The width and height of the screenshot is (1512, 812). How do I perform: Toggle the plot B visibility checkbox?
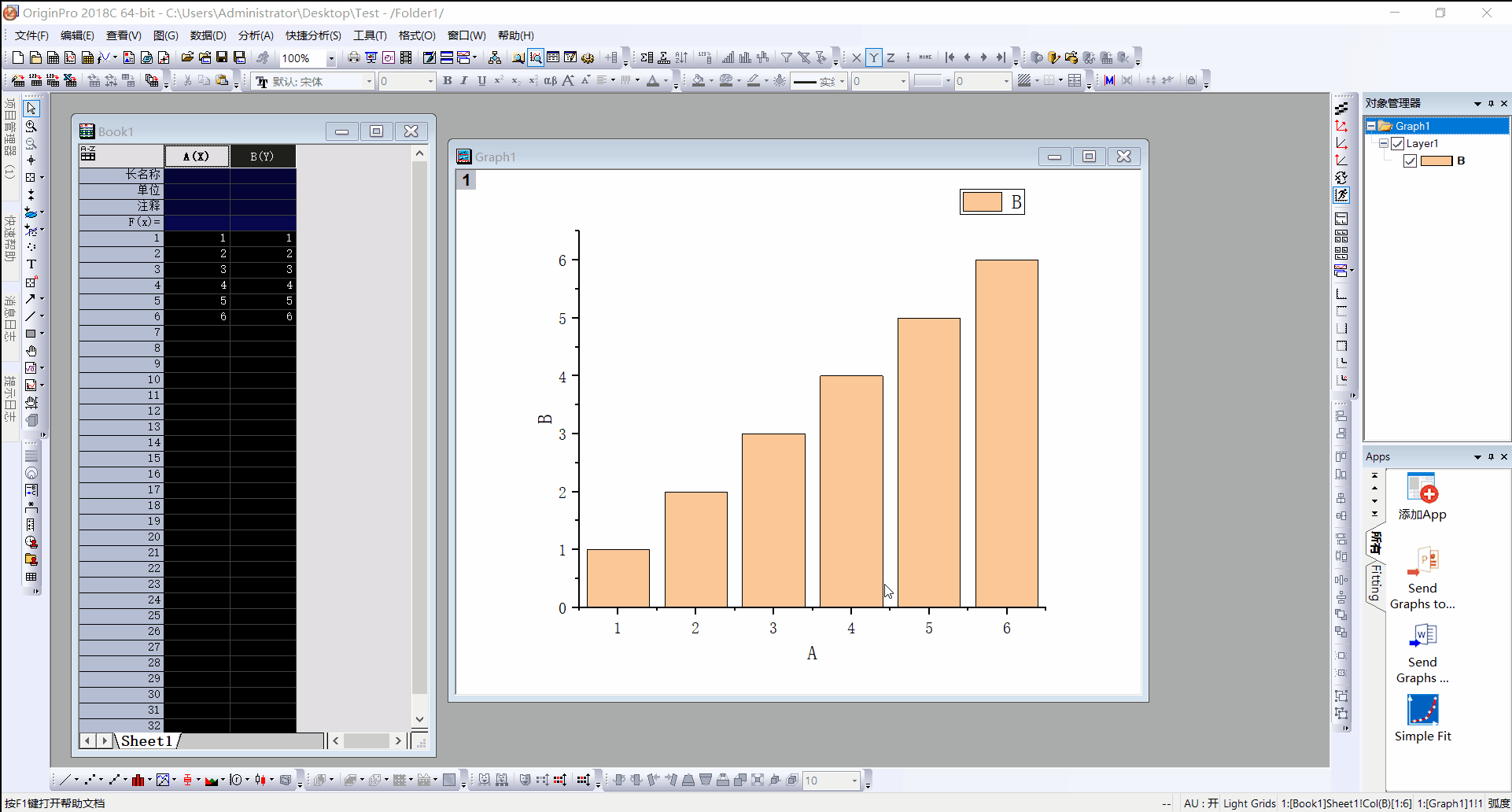[x=1411, y=161]
